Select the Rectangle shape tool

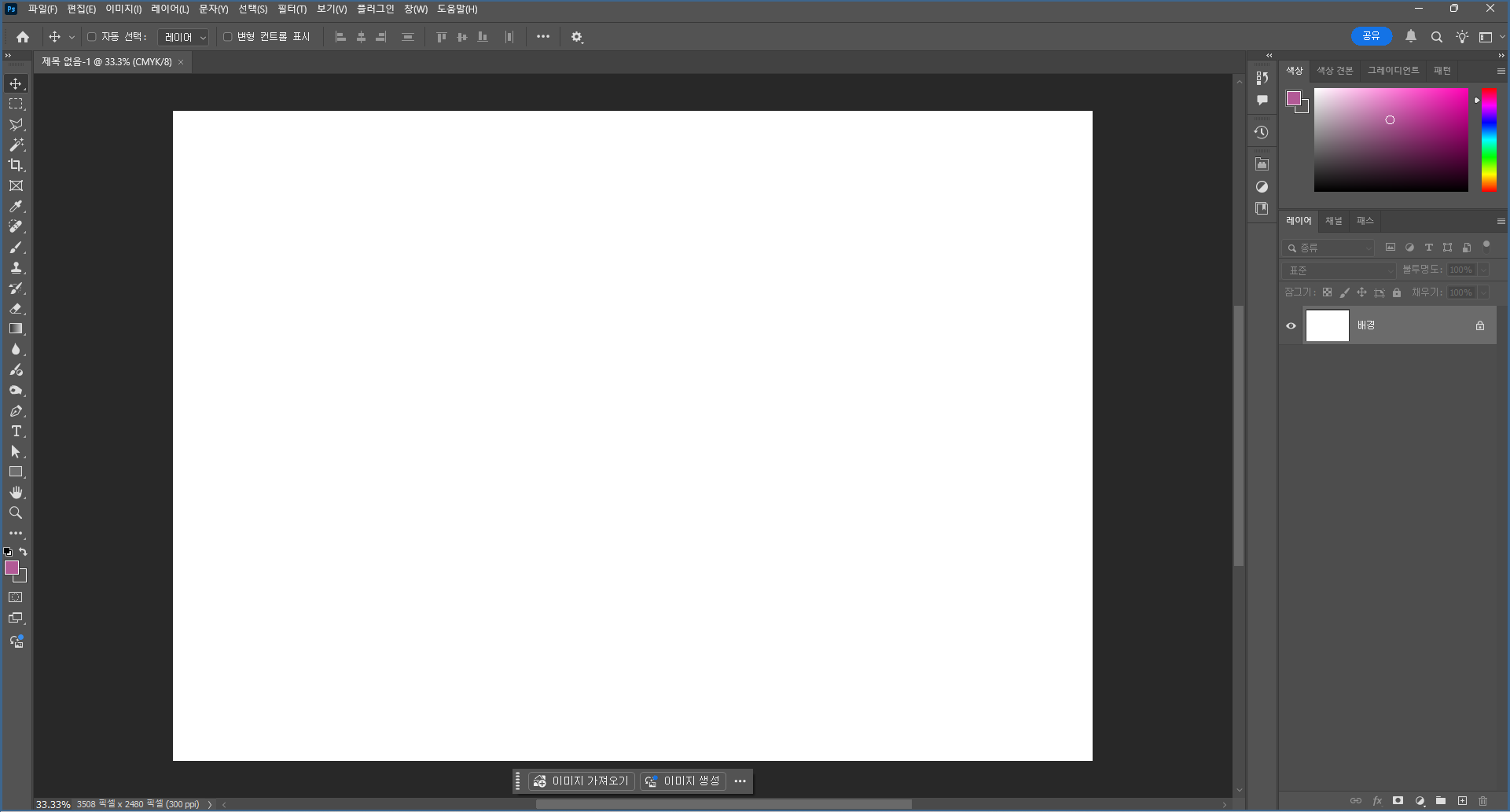pos(16,472)
